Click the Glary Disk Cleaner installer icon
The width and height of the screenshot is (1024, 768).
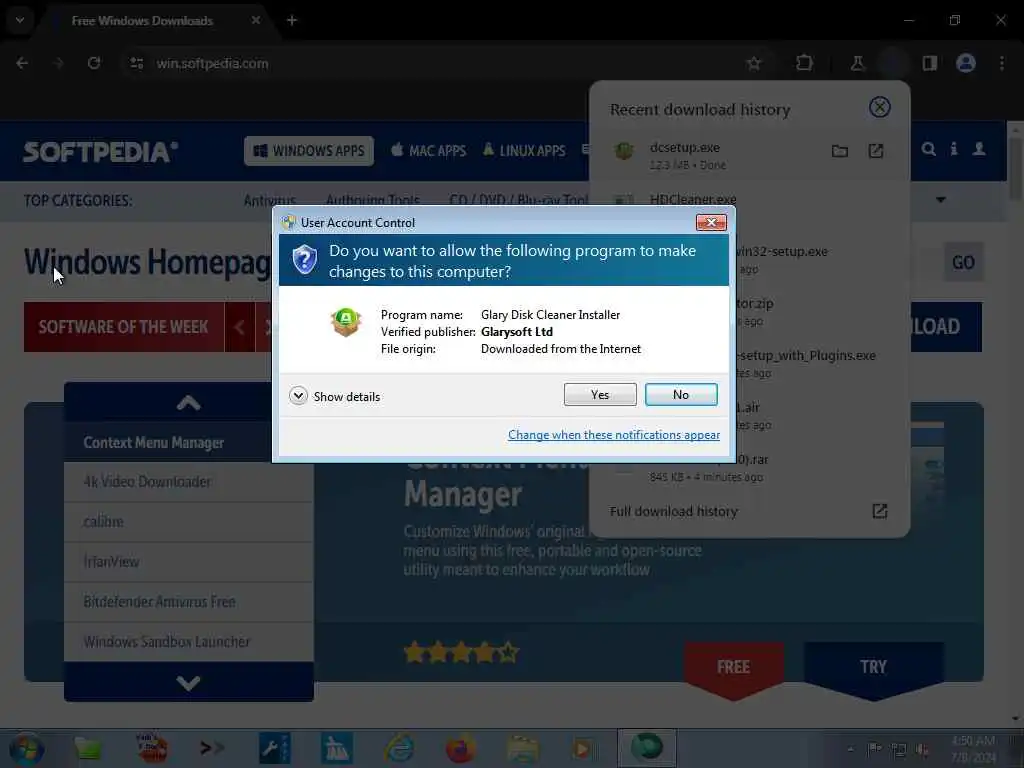[345, 322]
